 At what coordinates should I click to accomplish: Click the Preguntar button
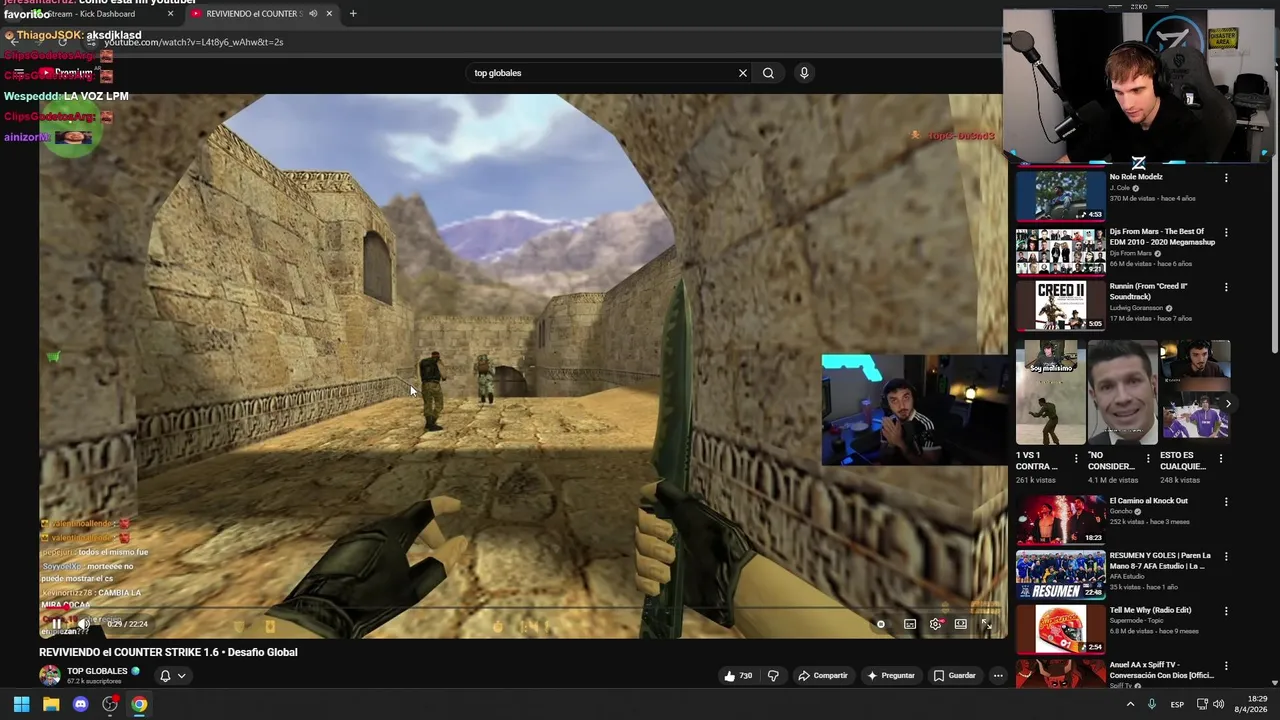click(x=890, y=676)
